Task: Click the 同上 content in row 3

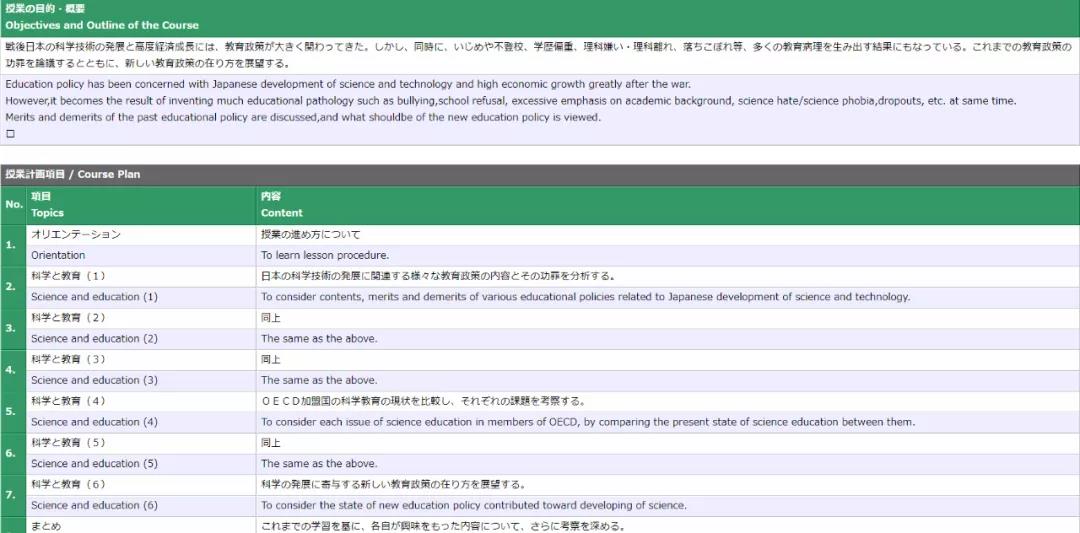Action: tap(667, 318)
